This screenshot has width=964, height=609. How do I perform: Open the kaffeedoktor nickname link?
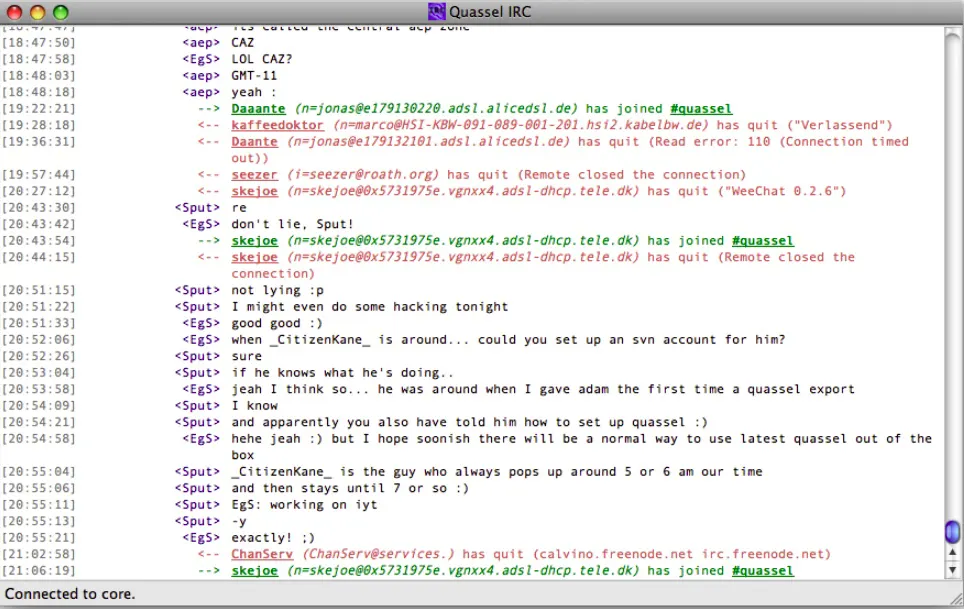point(277,125)
